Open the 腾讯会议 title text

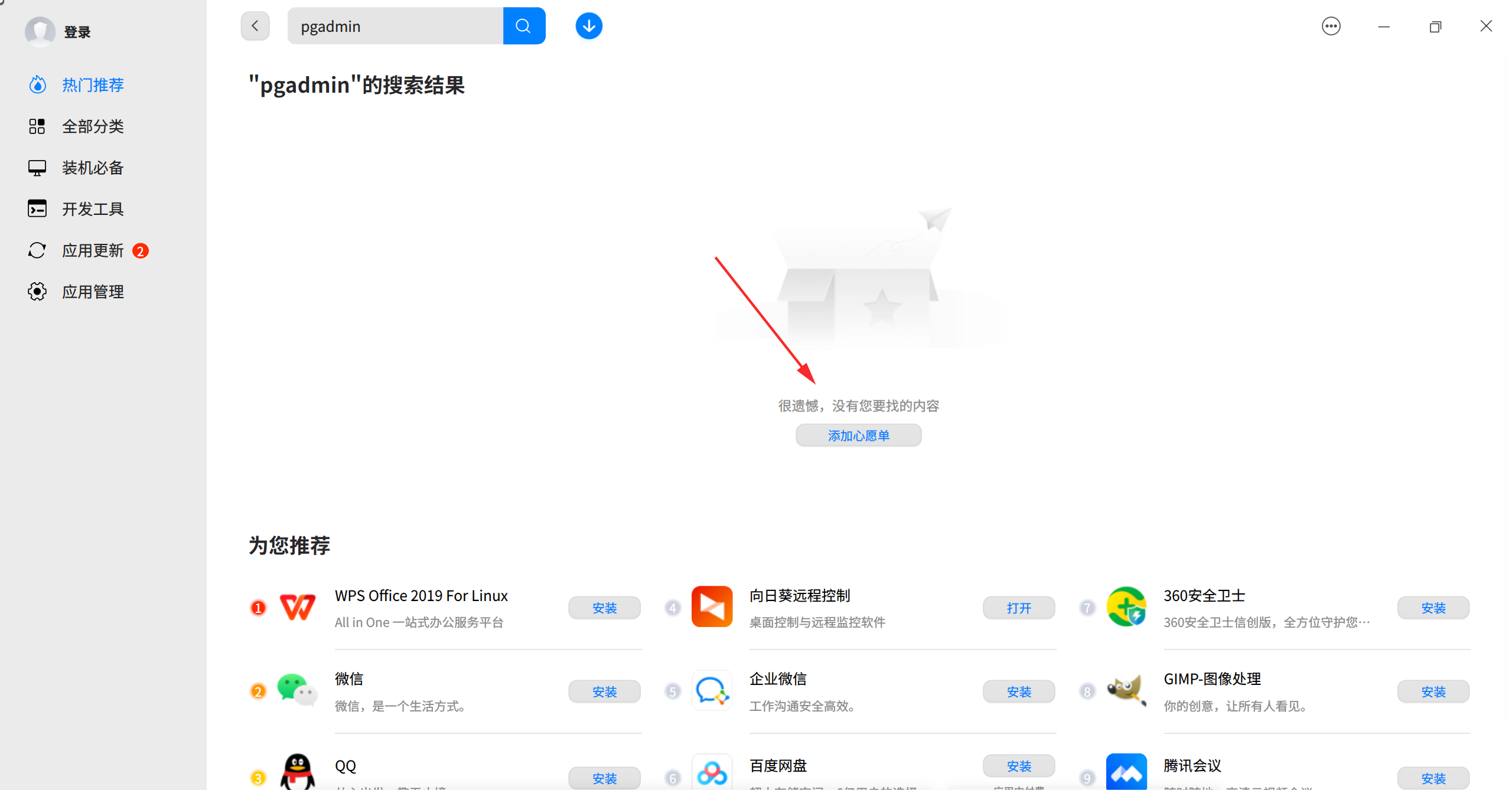click(x=1192, y=766)
